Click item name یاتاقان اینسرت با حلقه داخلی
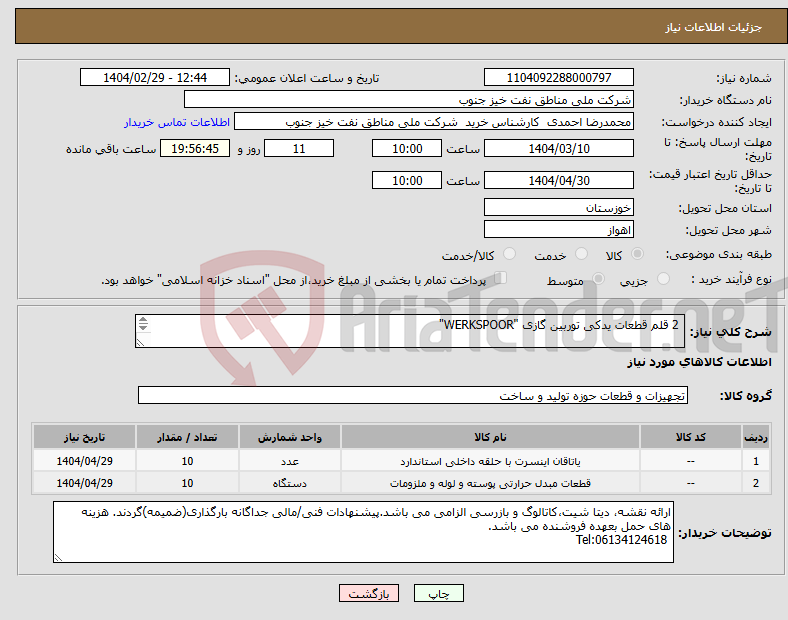Screen dimensions: 788x620 (490, 461)
